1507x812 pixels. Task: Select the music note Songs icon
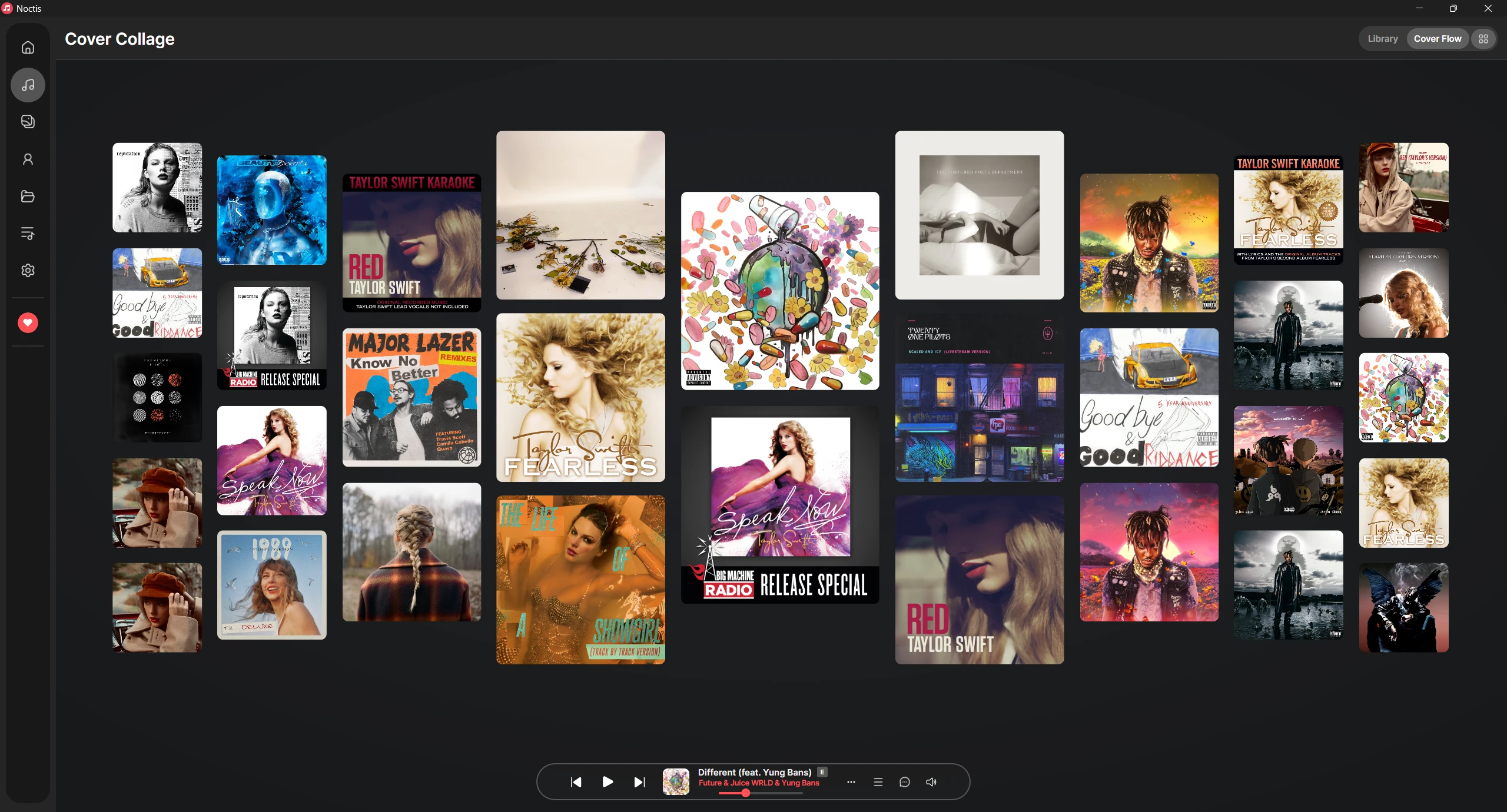(x=28, y=85)
